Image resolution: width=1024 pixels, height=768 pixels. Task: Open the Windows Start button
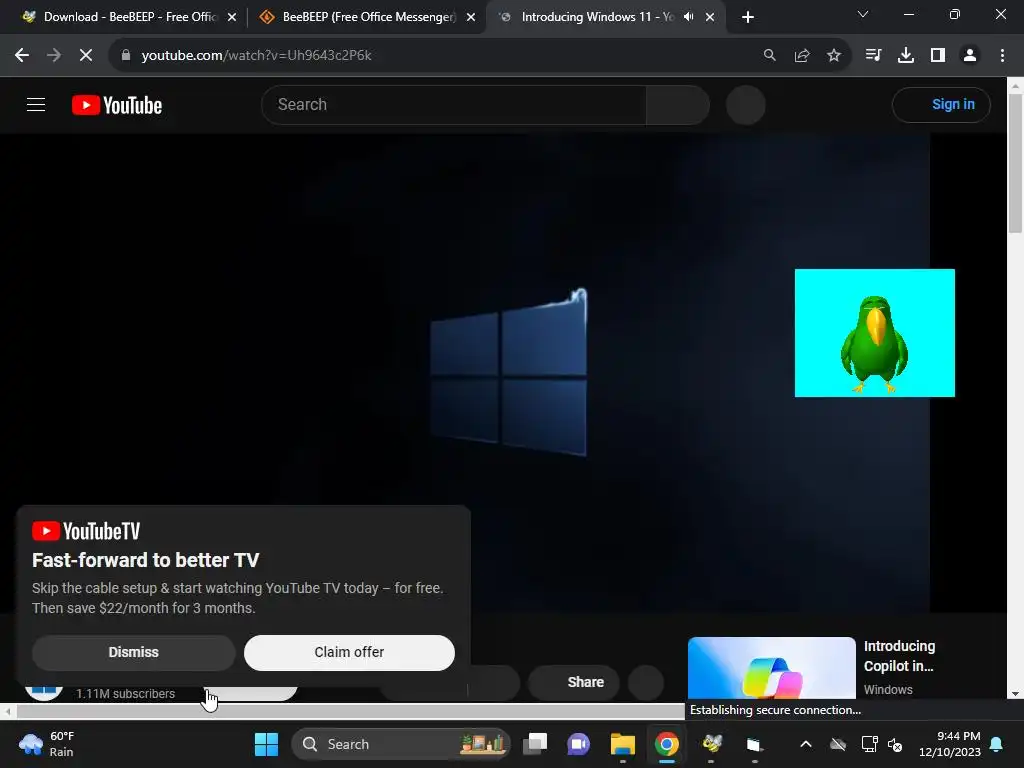(x=266, y=744)
